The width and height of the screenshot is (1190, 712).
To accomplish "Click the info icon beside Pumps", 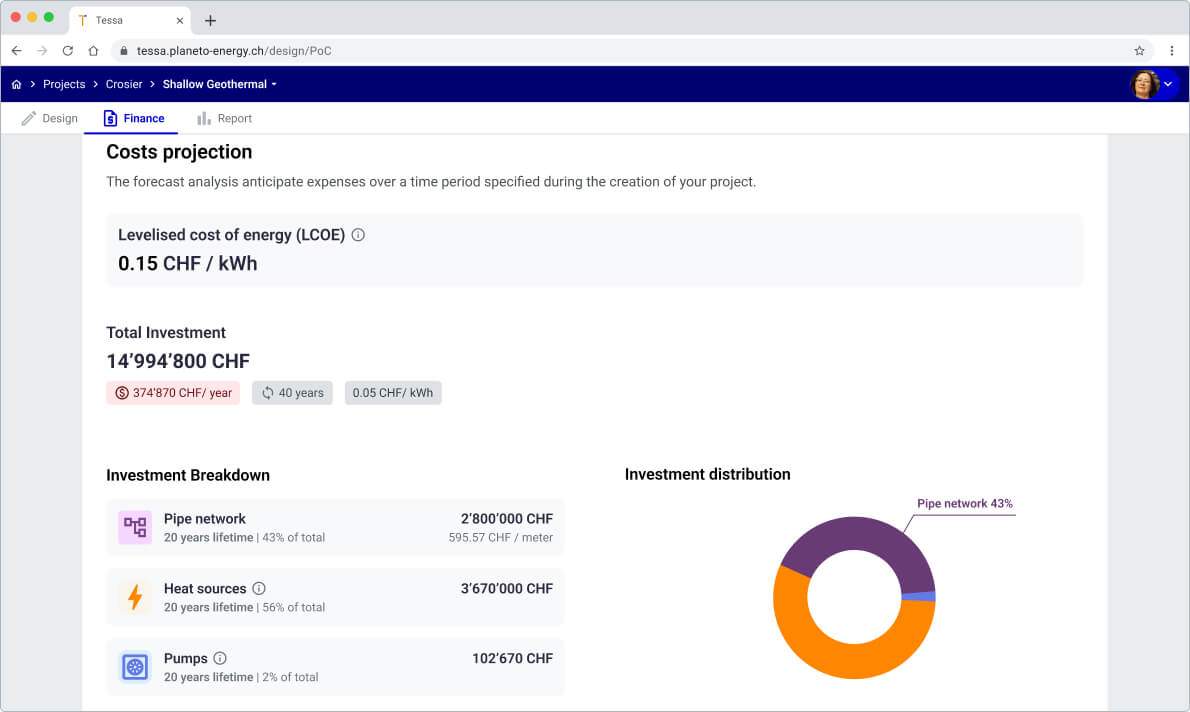I will [x=220, y=658].
